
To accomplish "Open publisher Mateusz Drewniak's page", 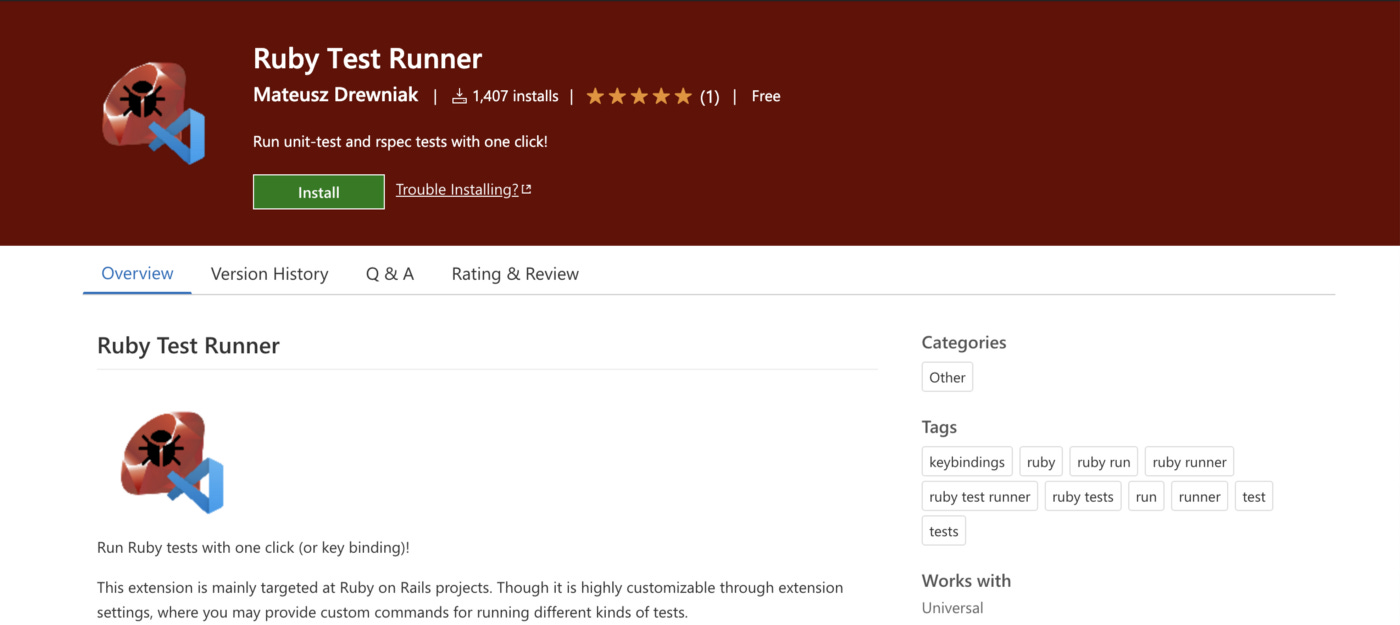I will pos(336,95).
